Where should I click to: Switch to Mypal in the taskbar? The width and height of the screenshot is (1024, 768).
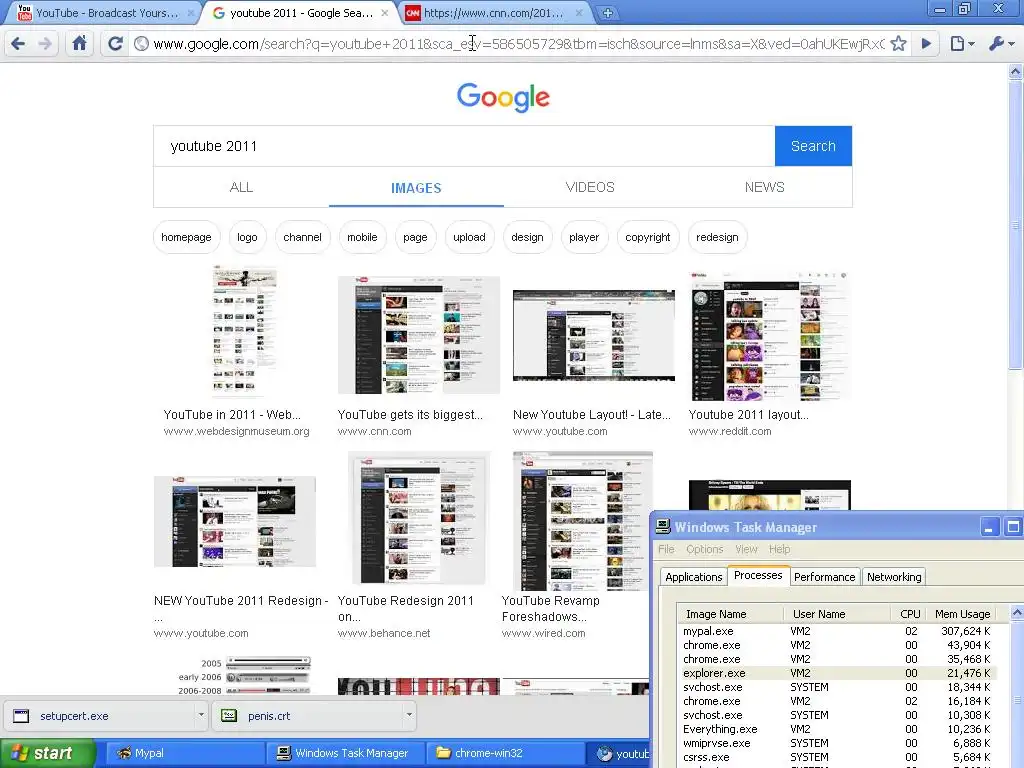(x=184, y=753)
